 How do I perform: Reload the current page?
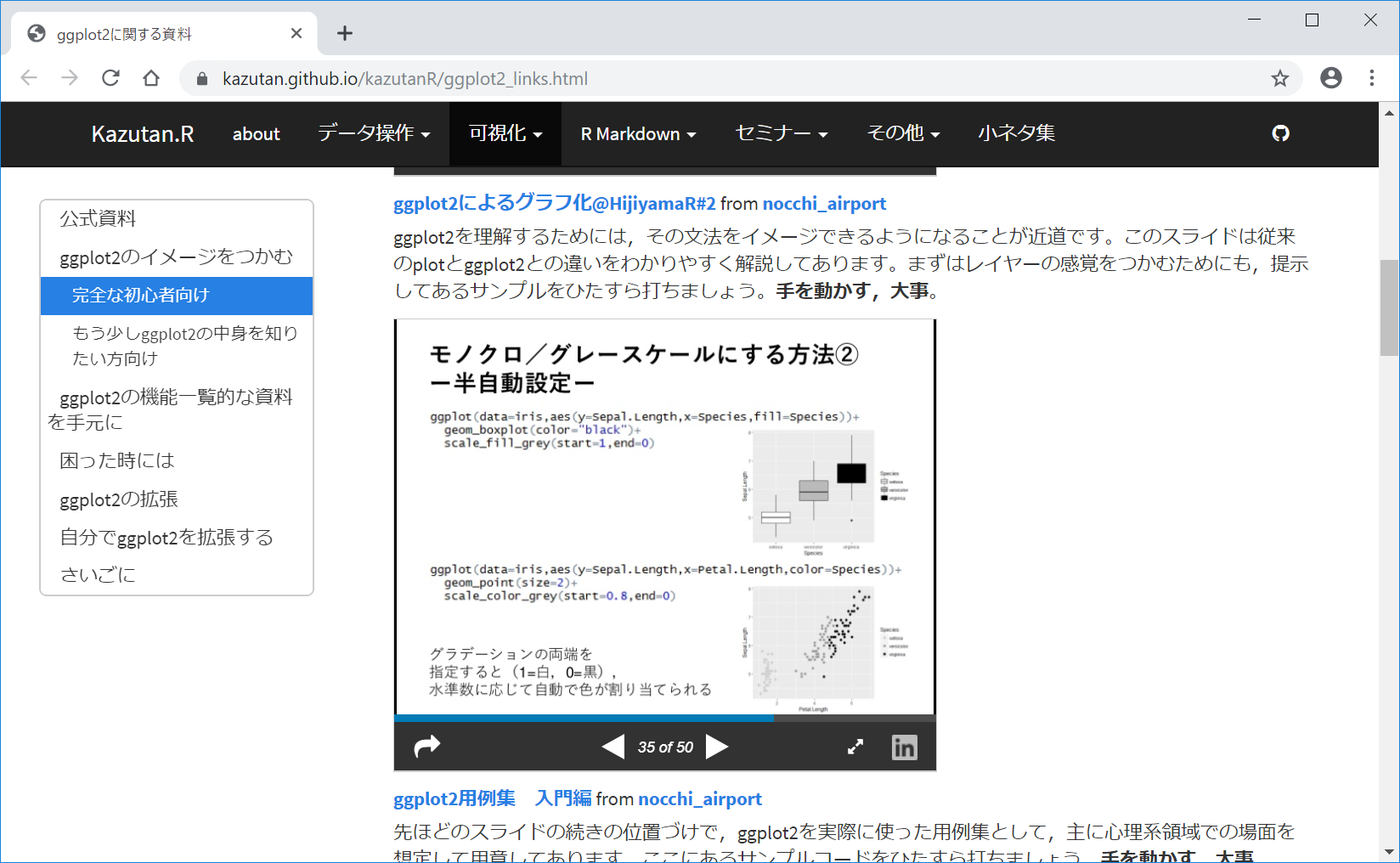pos(110,78)
